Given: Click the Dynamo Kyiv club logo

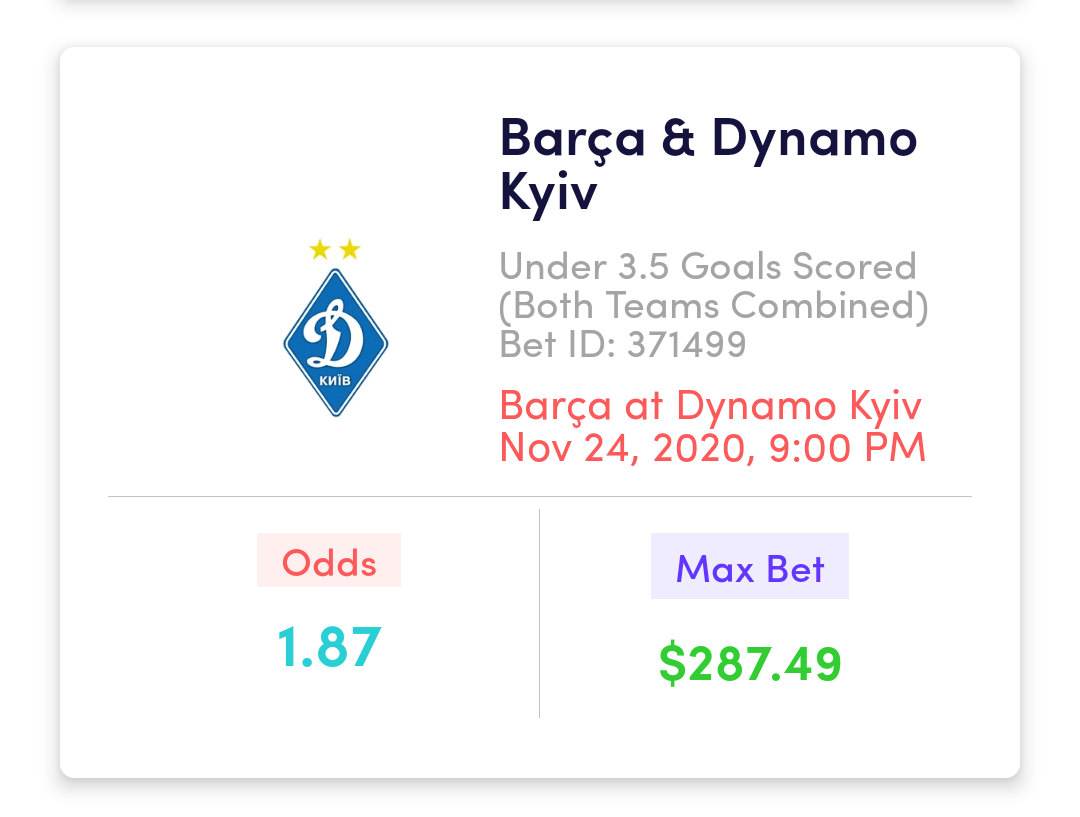Looking at the screenshot, I should [x=335, y=338].
